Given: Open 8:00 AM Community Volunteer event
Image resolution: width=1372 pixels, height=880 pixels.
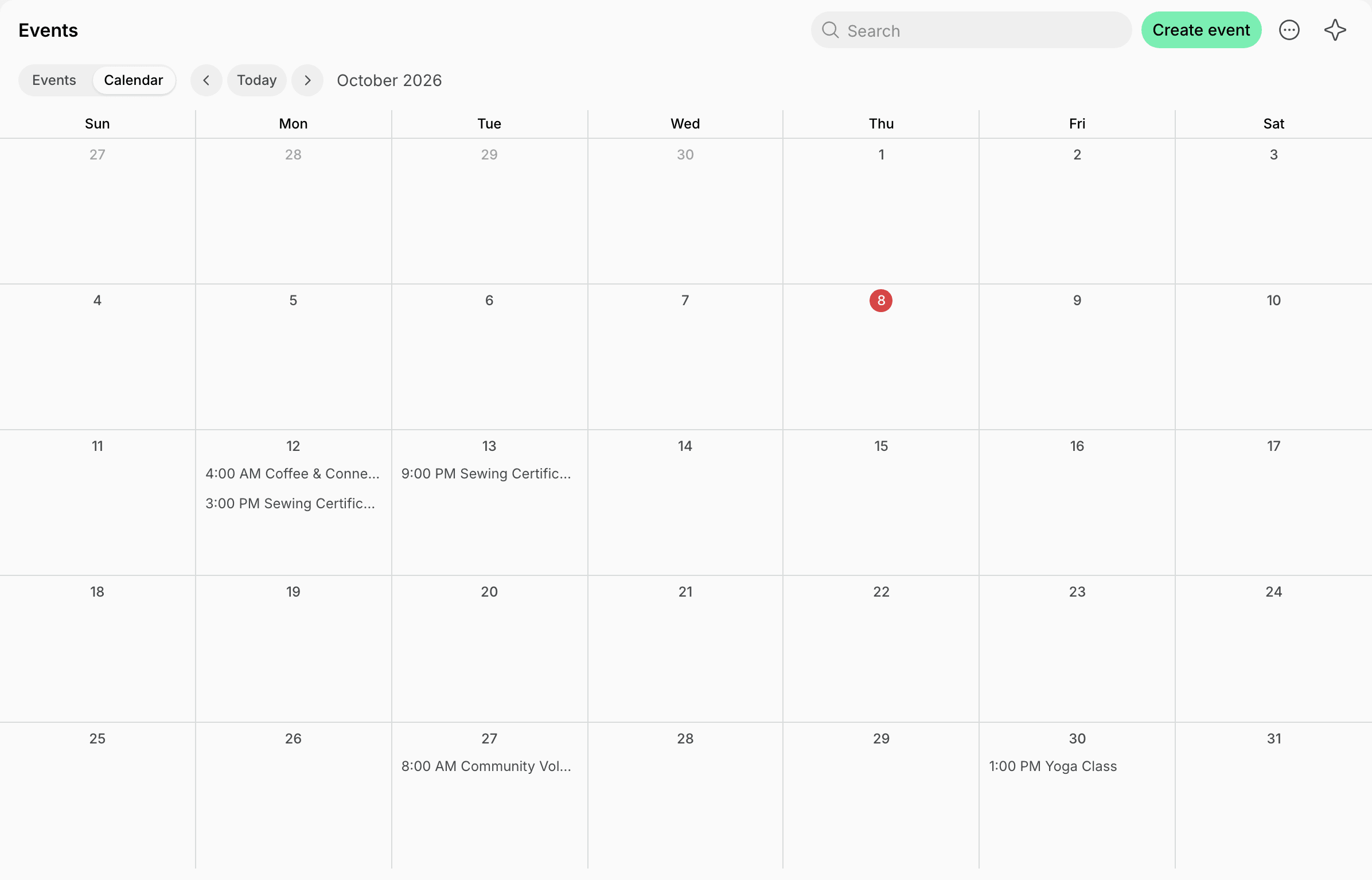Looking at the screenshot, I should (x=486, y=766).
